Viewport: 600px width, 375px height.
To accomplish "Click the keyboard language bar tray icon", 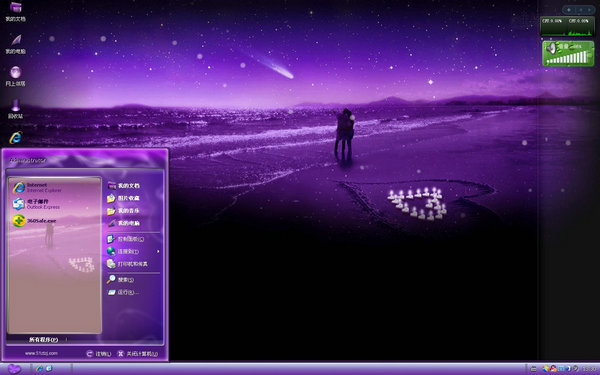I will [x=533, y=369].
